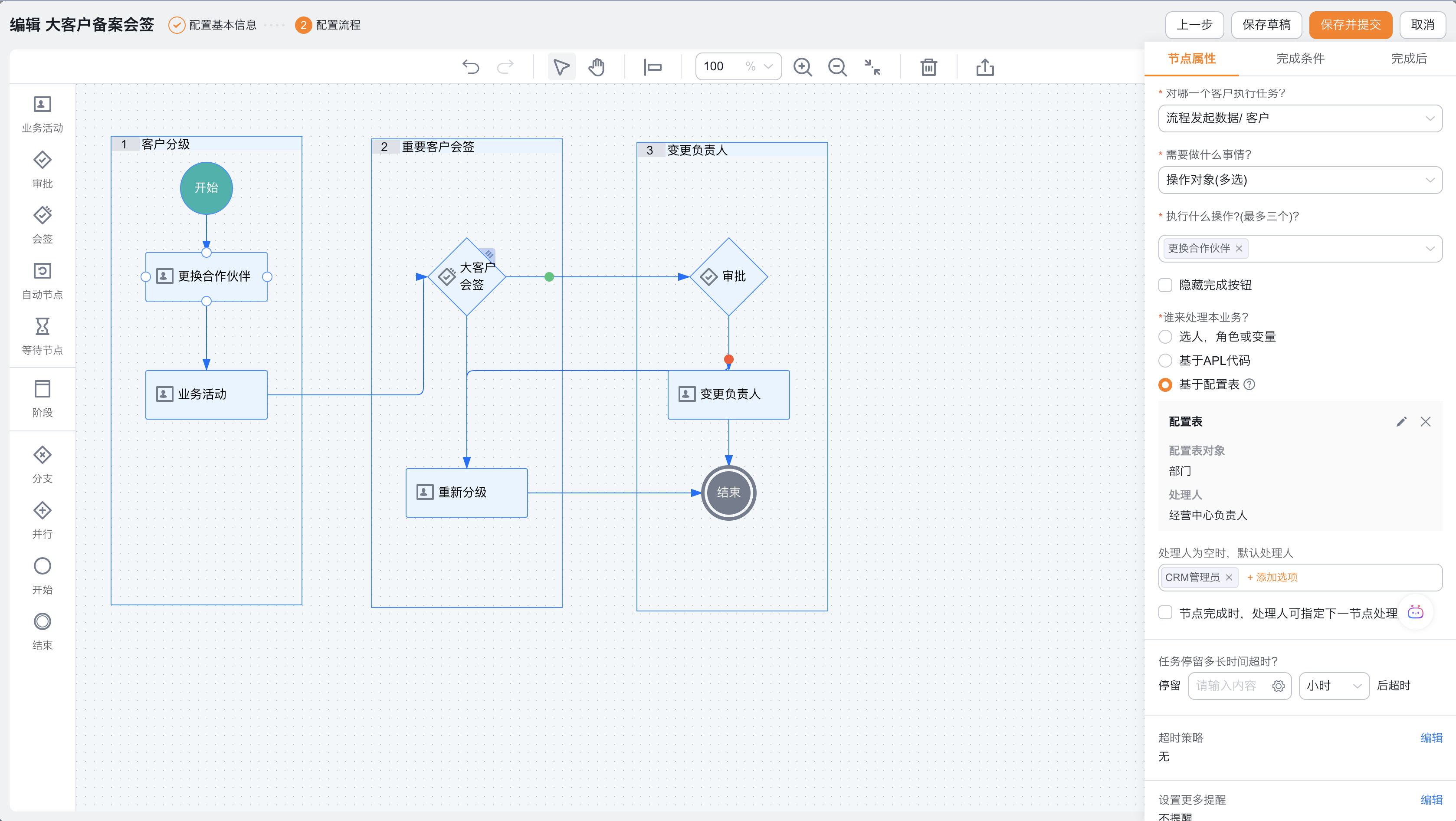Select the 会签 node icon in the sidebar
The height and width of the screenshot is (821, 1456).
coord(43,215)
